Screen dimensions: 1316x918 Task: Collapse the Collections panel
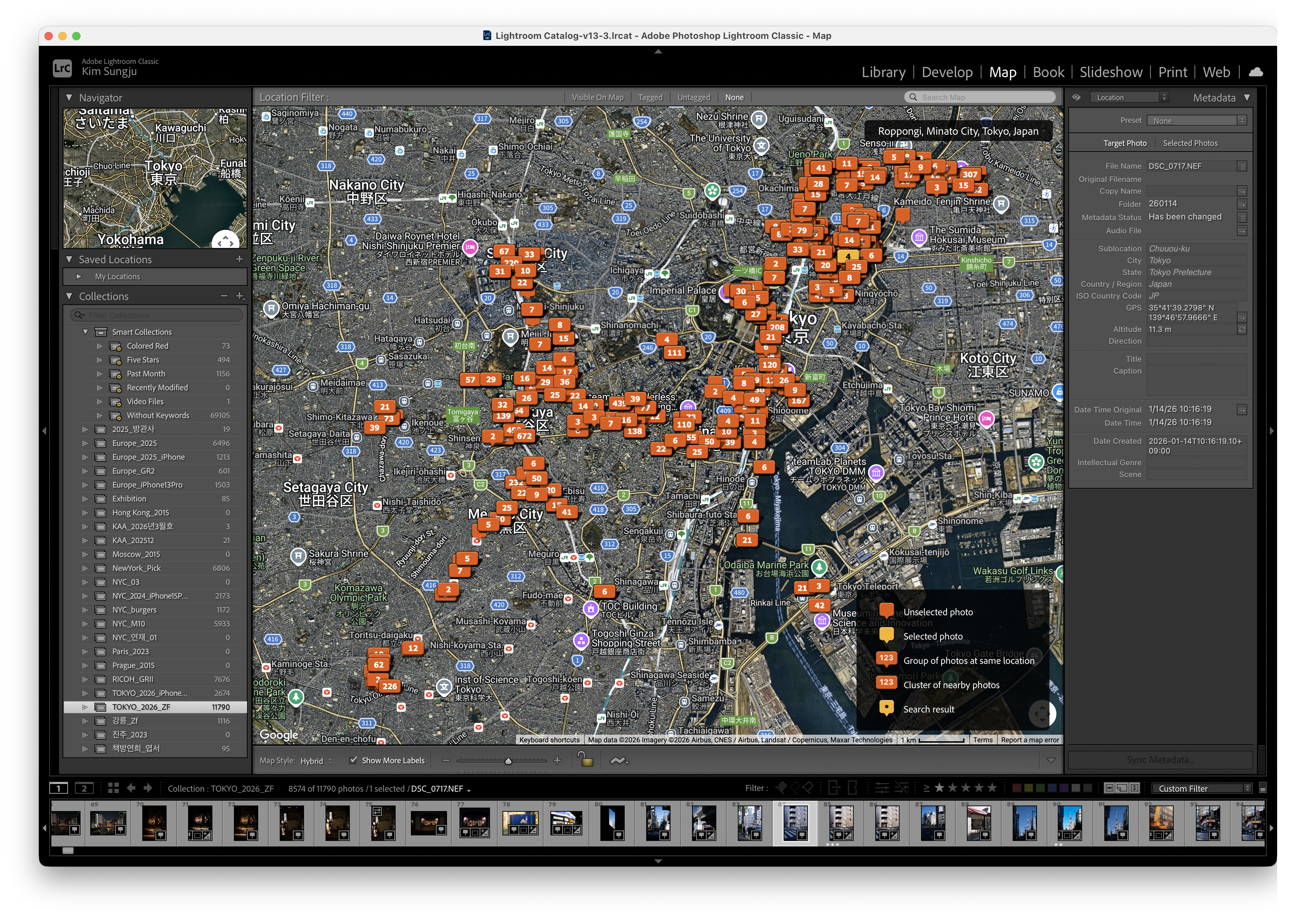point(69,296)
